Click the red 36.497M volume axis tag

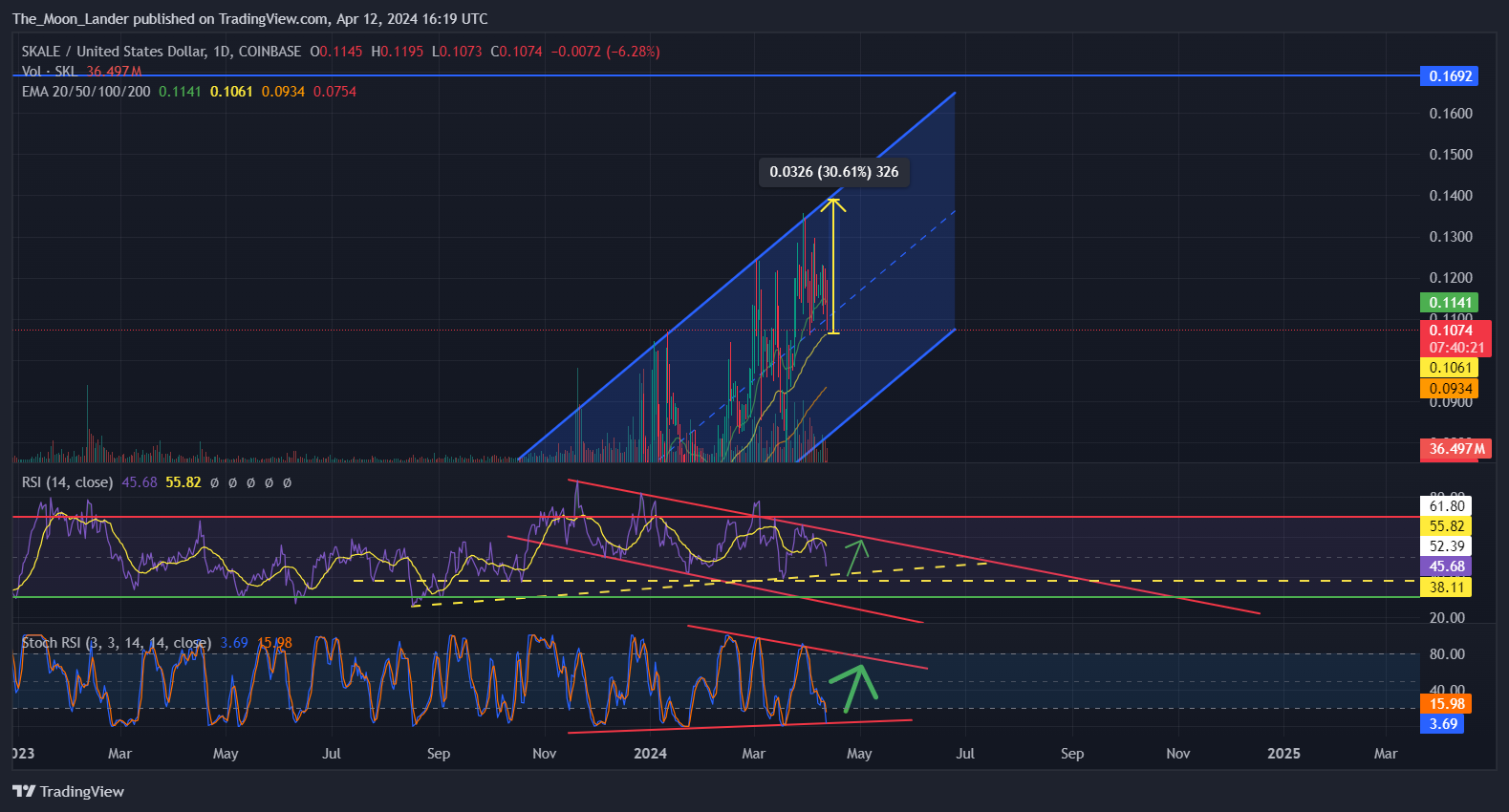(1456, 449)
